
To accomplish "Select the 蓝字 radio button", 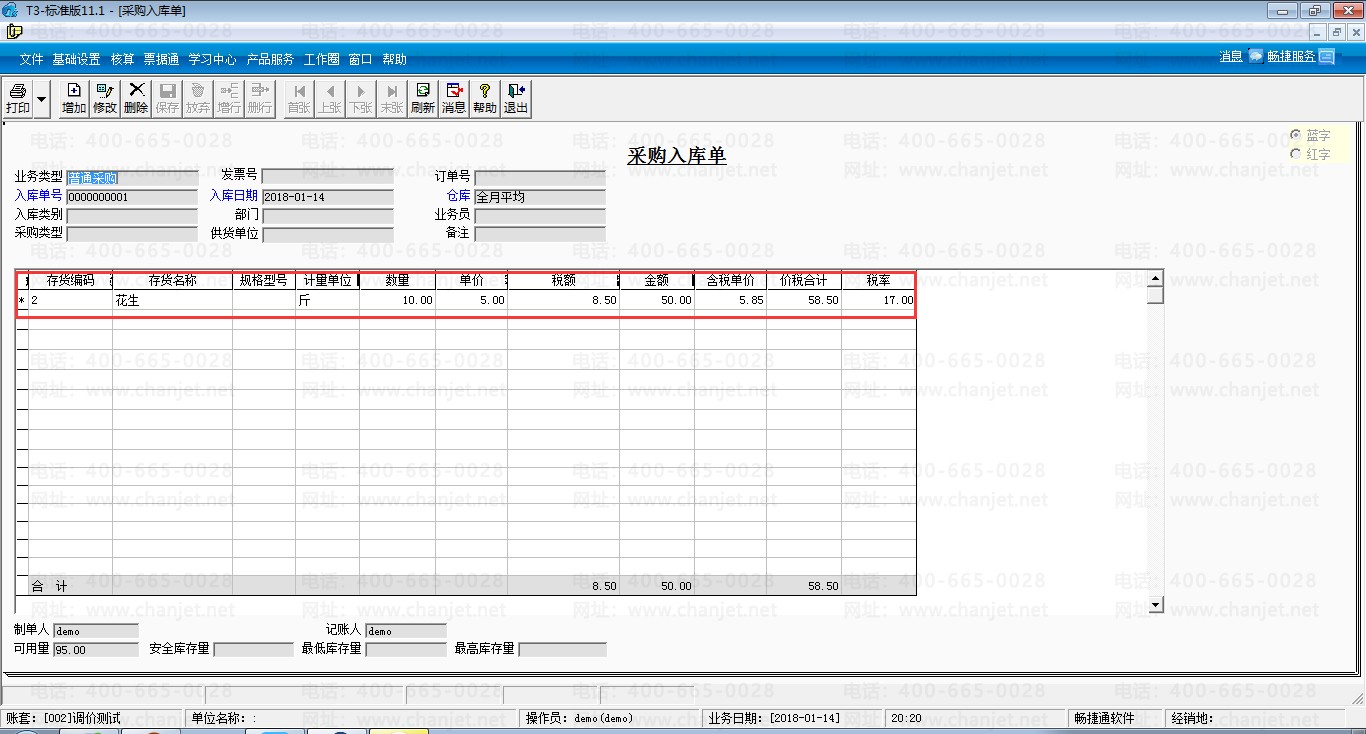I will coord(1296,135).
